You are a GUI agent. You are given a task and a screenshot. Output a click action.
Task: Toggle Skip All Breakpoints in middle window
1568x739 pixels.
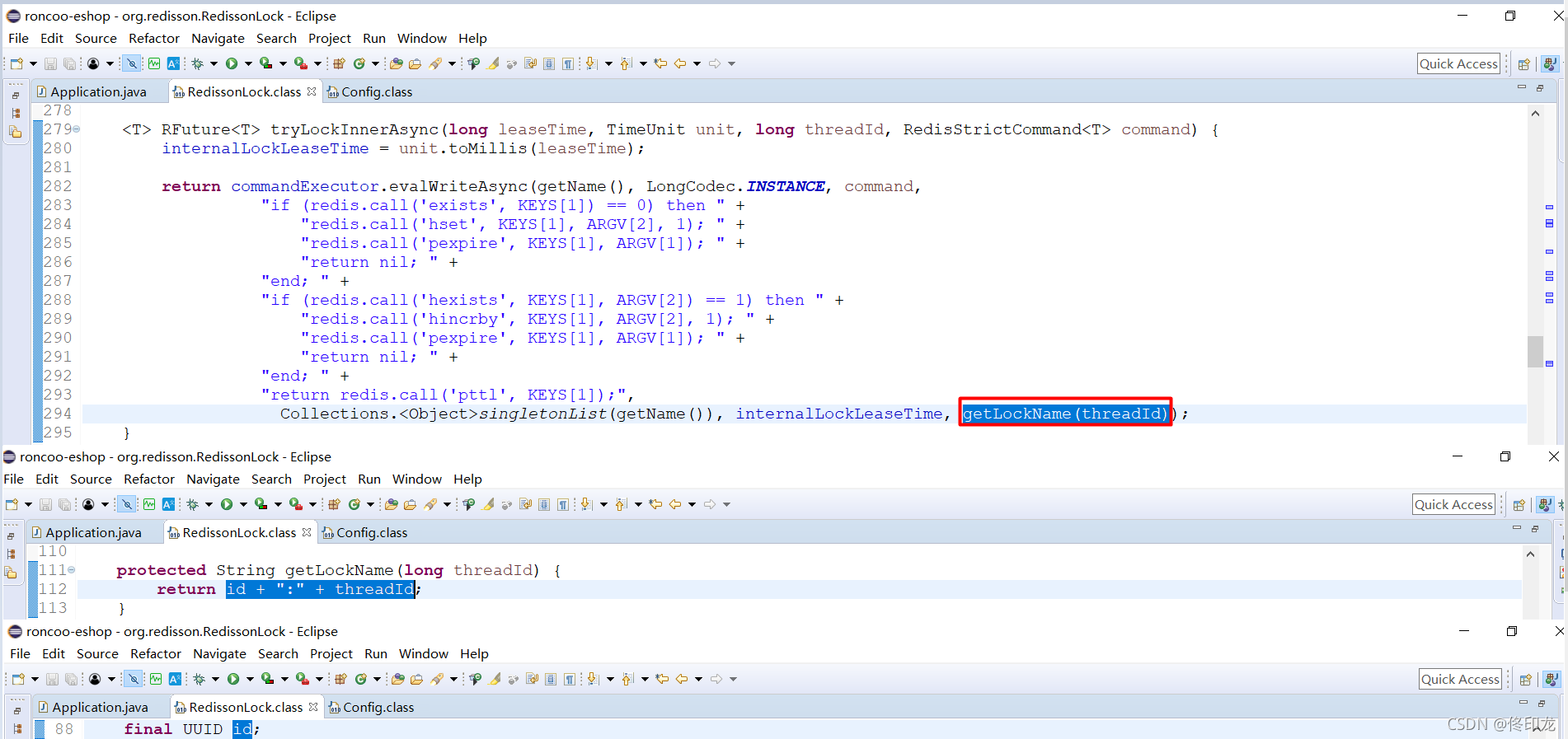127,504
